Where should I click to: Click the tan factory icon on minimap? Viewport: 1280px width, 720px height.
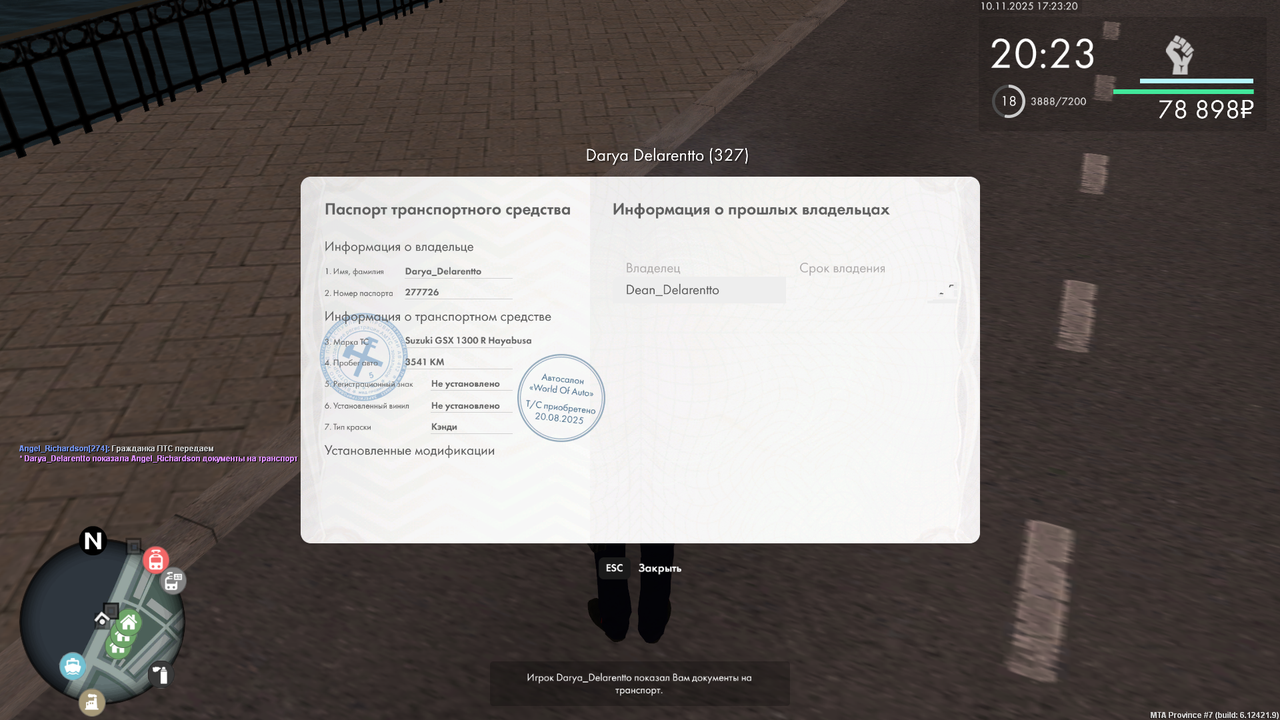(92, 702)
